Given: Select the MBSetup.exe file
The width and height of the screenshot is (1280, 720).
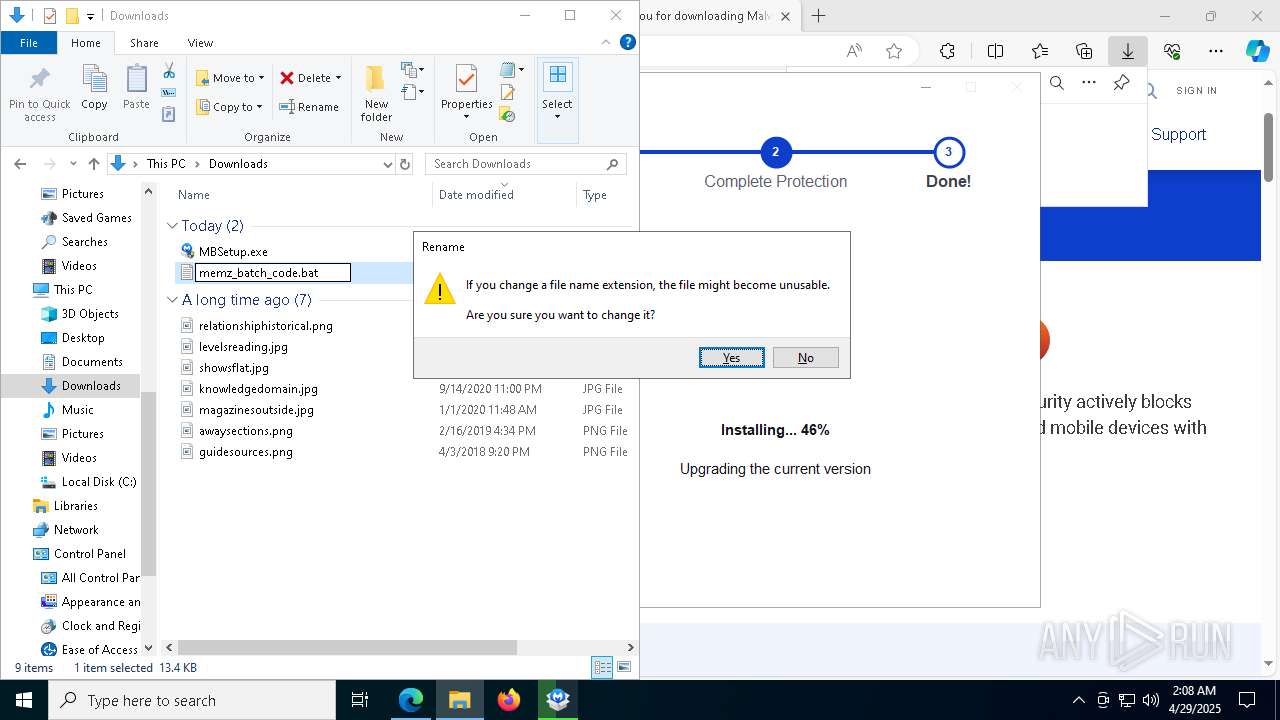Looking at the screenshot, I should pyautogui.click(x=233, y=252).
